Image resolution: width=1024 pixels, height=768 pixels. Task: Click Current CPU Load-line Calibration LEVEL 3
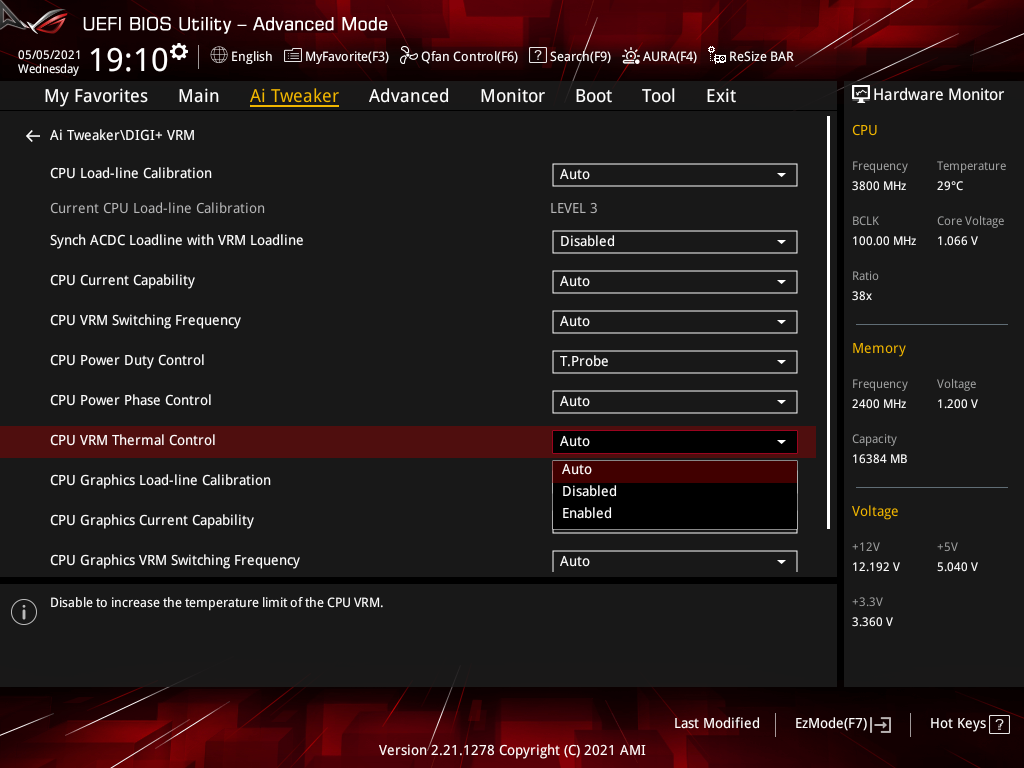(573, 208)
